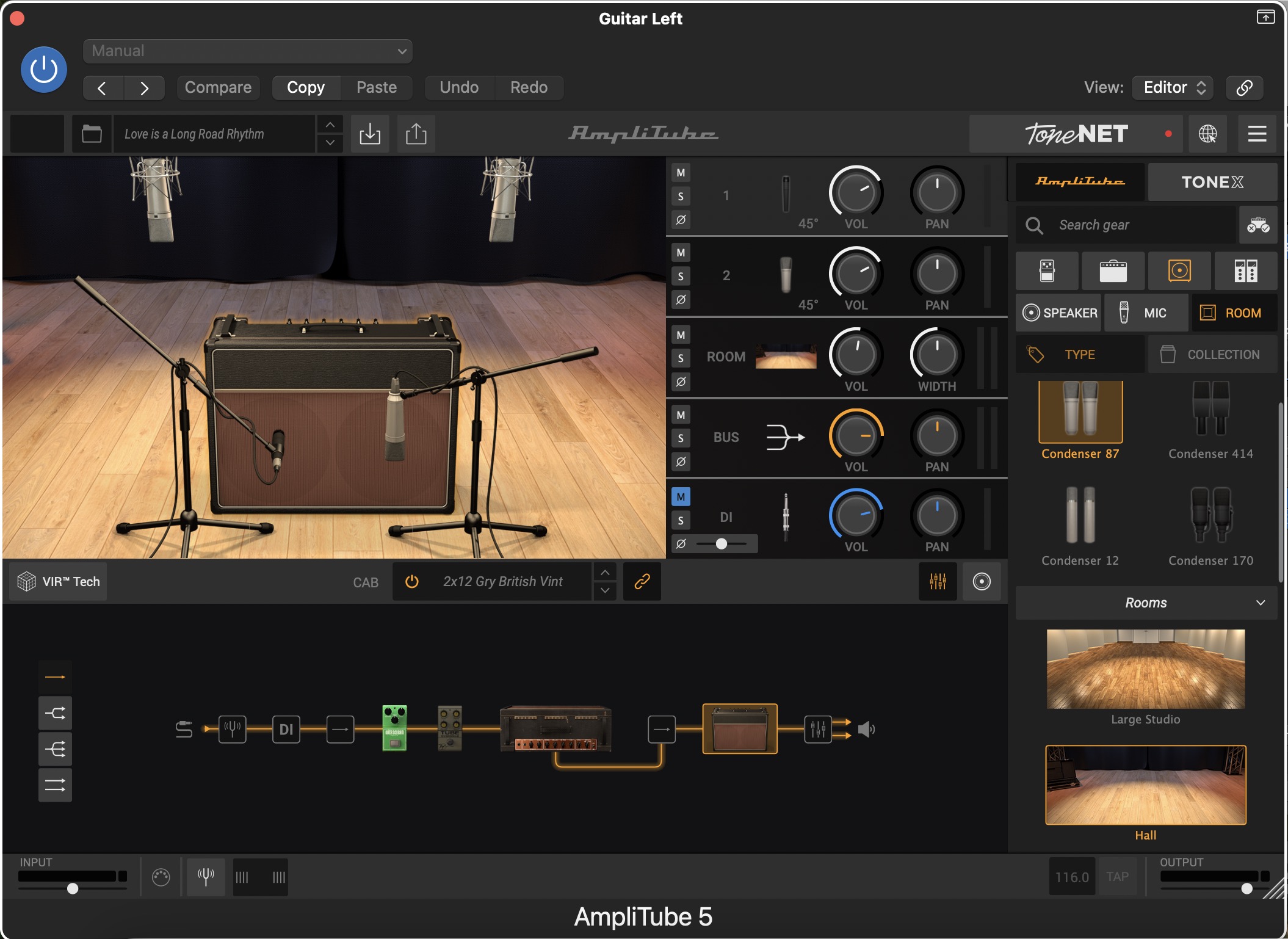Viewport: 1288px width, 939px height.
Task: Select the triple split signal routing
Action: (x=55, y=749)
